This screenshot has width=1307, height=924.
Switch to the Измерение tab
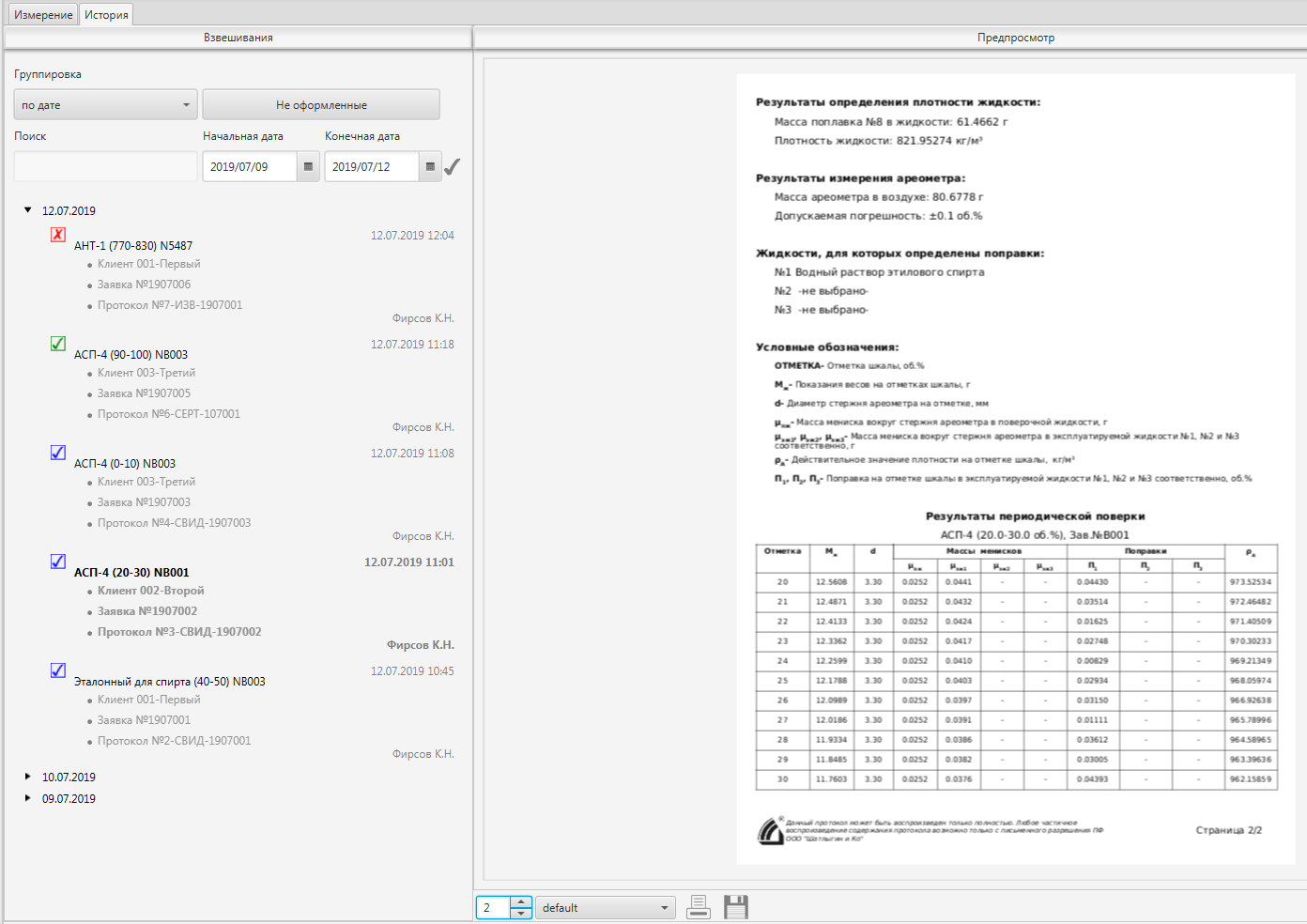point(43,15)
